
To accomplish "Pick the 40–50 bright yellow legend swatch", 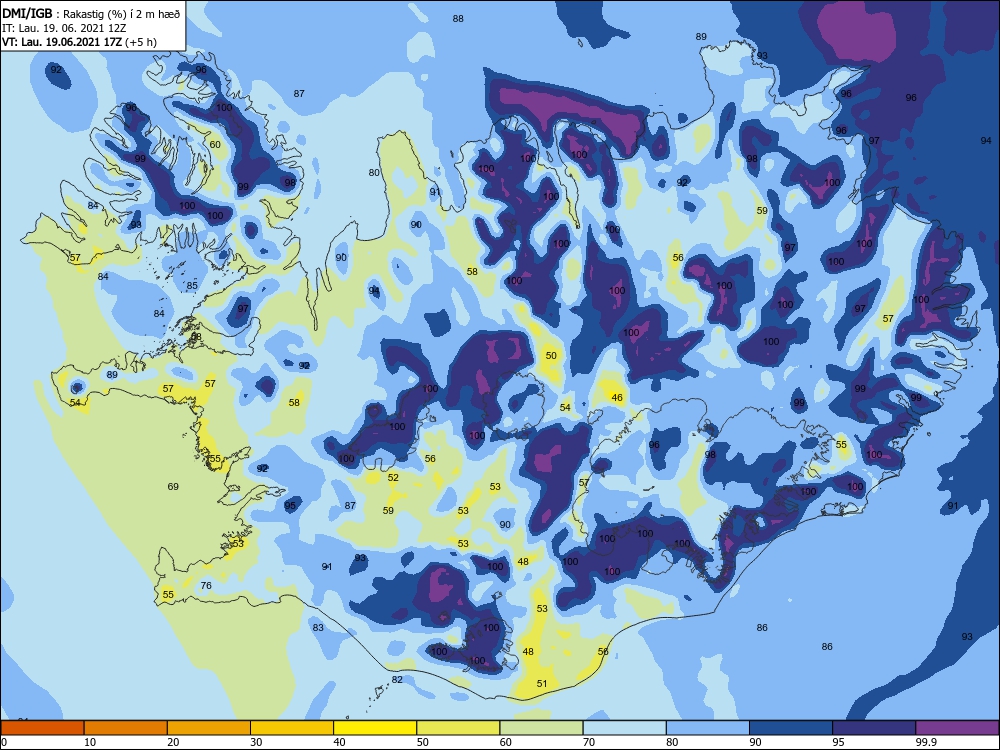I will pos(375,728).
